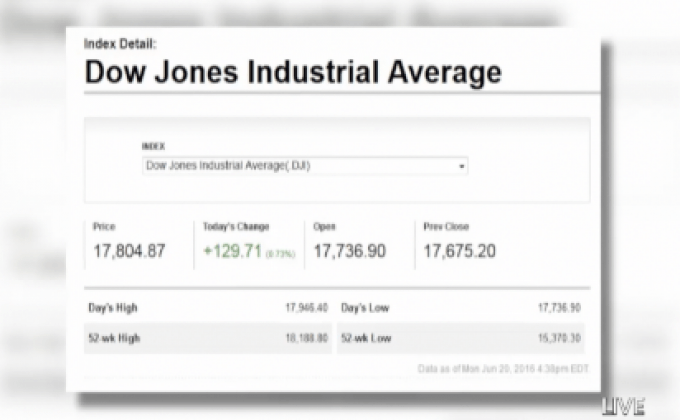680x420 pixels.
Task: Click the "Today's Change" column label
Action: 235,227
